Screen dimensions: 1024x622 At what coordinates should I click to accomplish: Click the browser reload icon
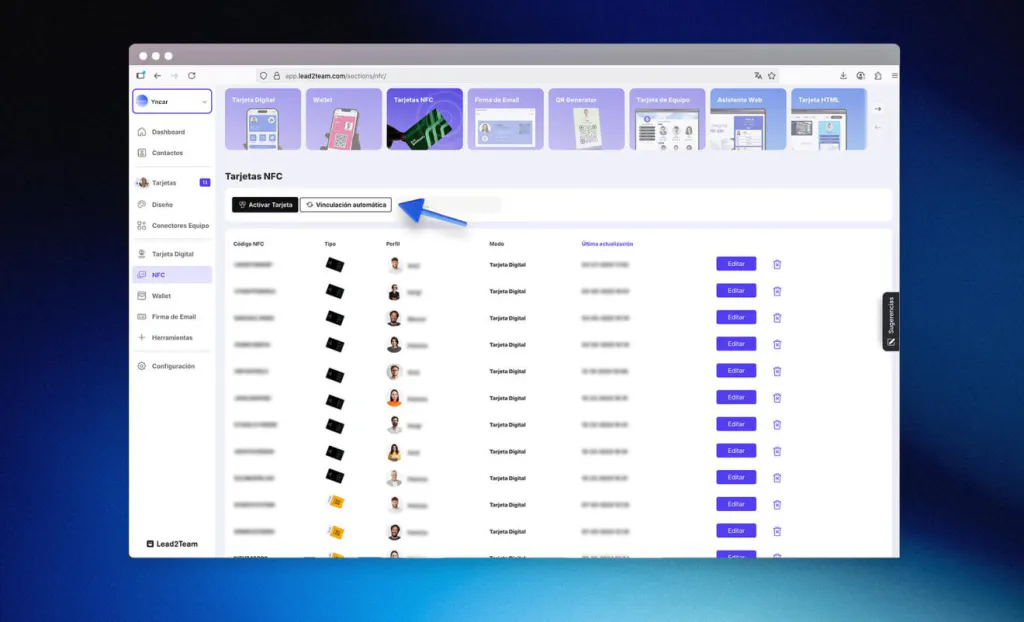(x=191, y=76)
